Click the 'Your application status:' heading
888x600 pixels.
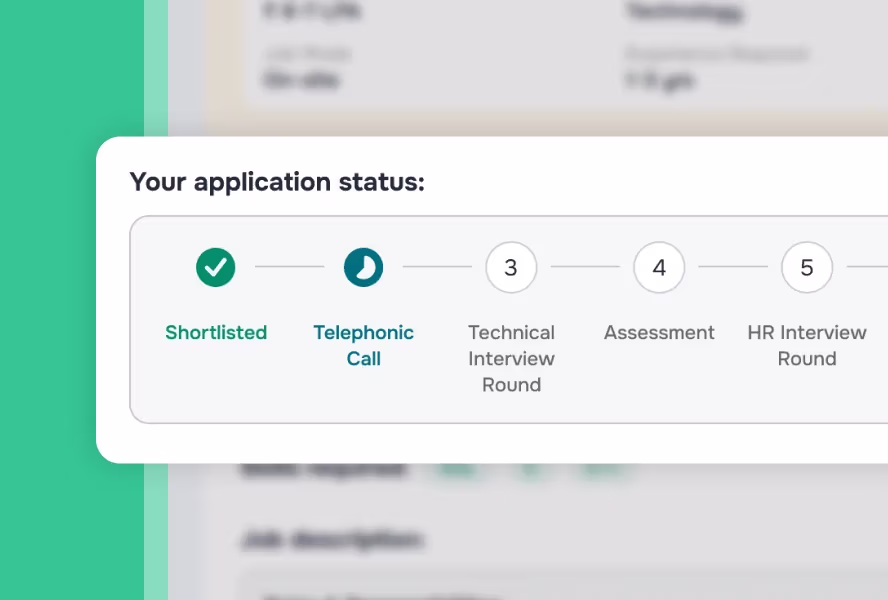pyautogui.click(x=277, y=182)
